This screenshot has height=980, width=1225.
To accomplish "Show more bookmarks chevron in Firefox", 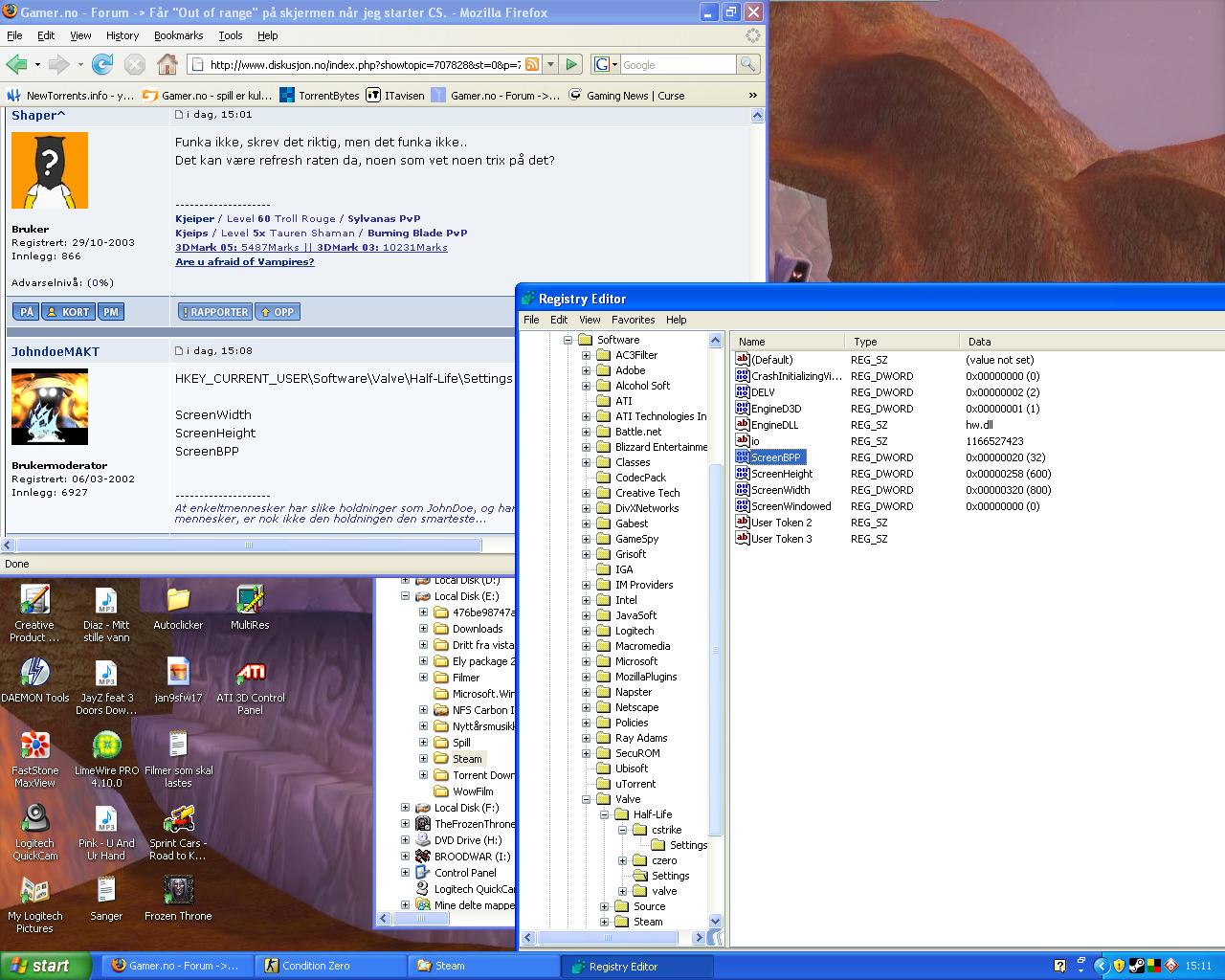I will (753, 95).
